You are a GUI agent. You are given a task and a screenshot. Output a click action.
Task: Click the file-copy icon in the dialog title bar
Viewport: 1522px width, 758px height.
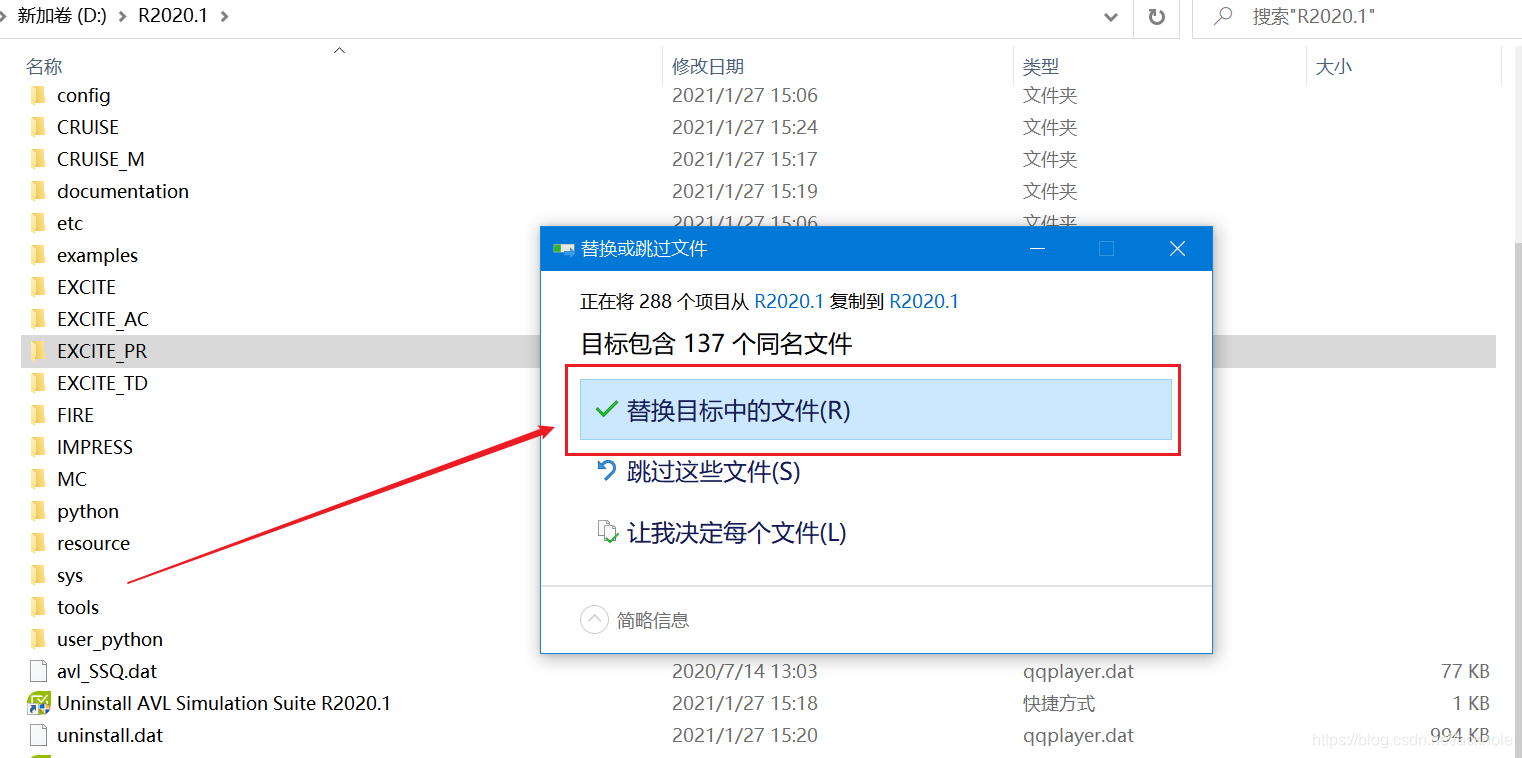coord(563,248)
